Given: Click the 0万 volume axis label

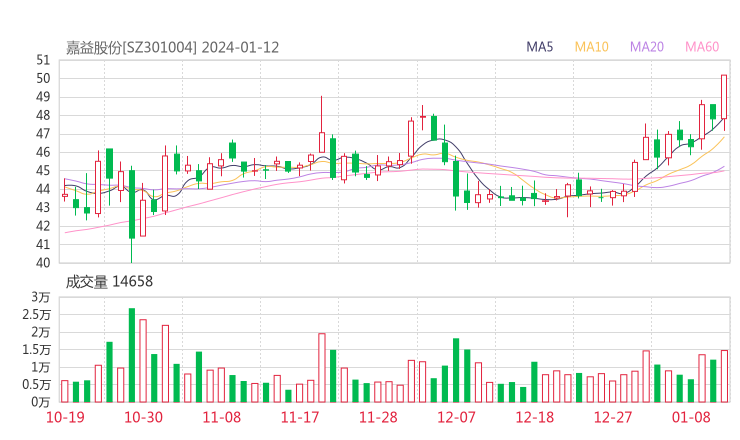Looking at the screenshot, I should pos(41,402).
